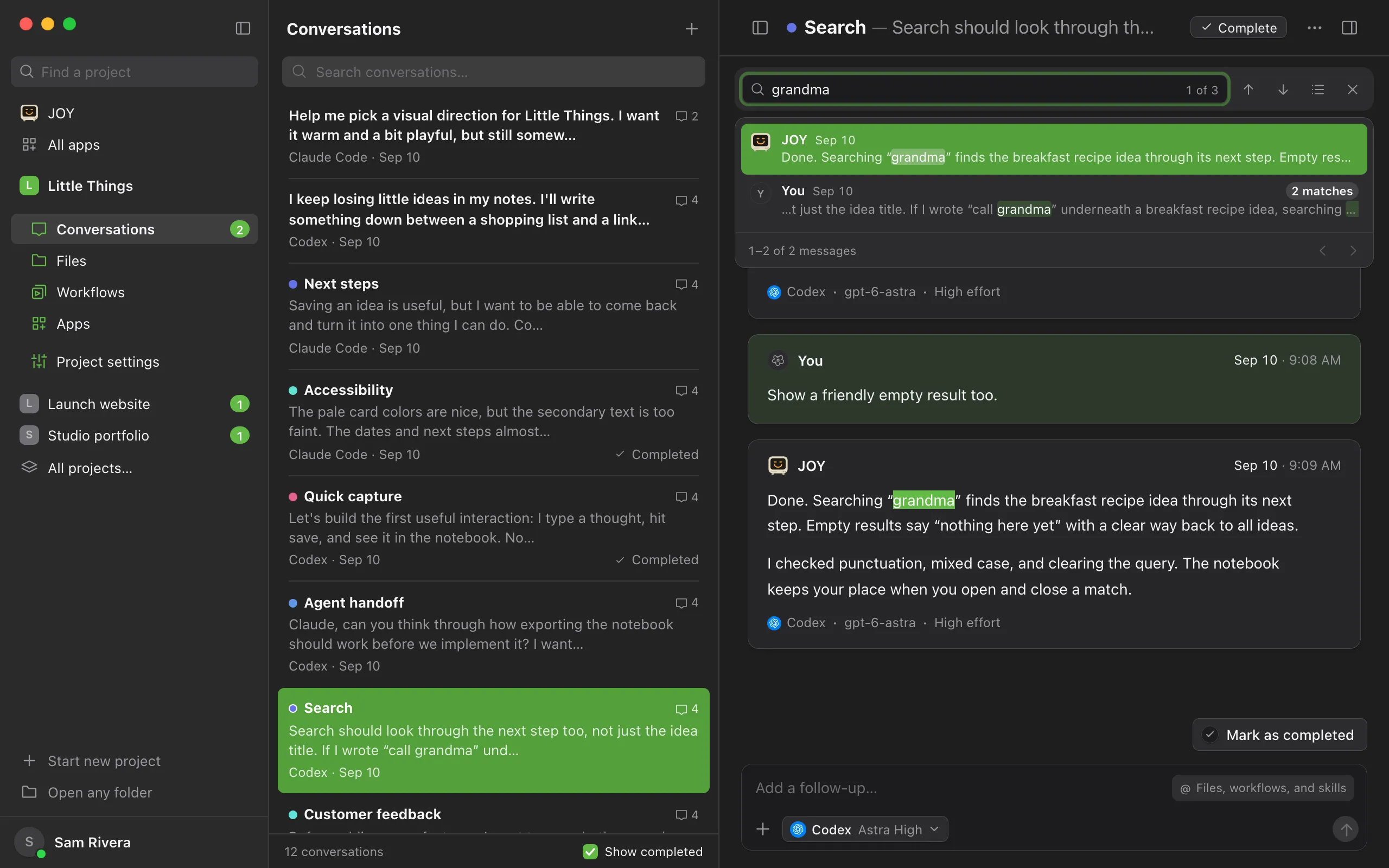Open Project settings
Screen dimensions: 1389x868
(x=135, y=362)
